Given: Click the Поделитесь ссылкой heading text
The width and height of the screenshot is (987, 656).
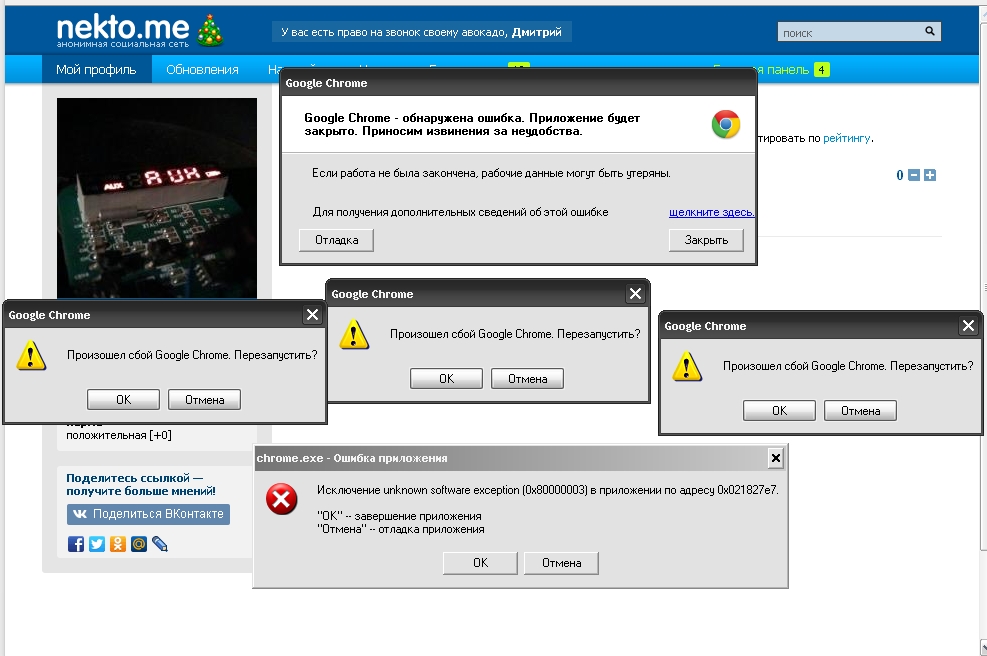Looking at the screenshot, I should pos(140,484).
